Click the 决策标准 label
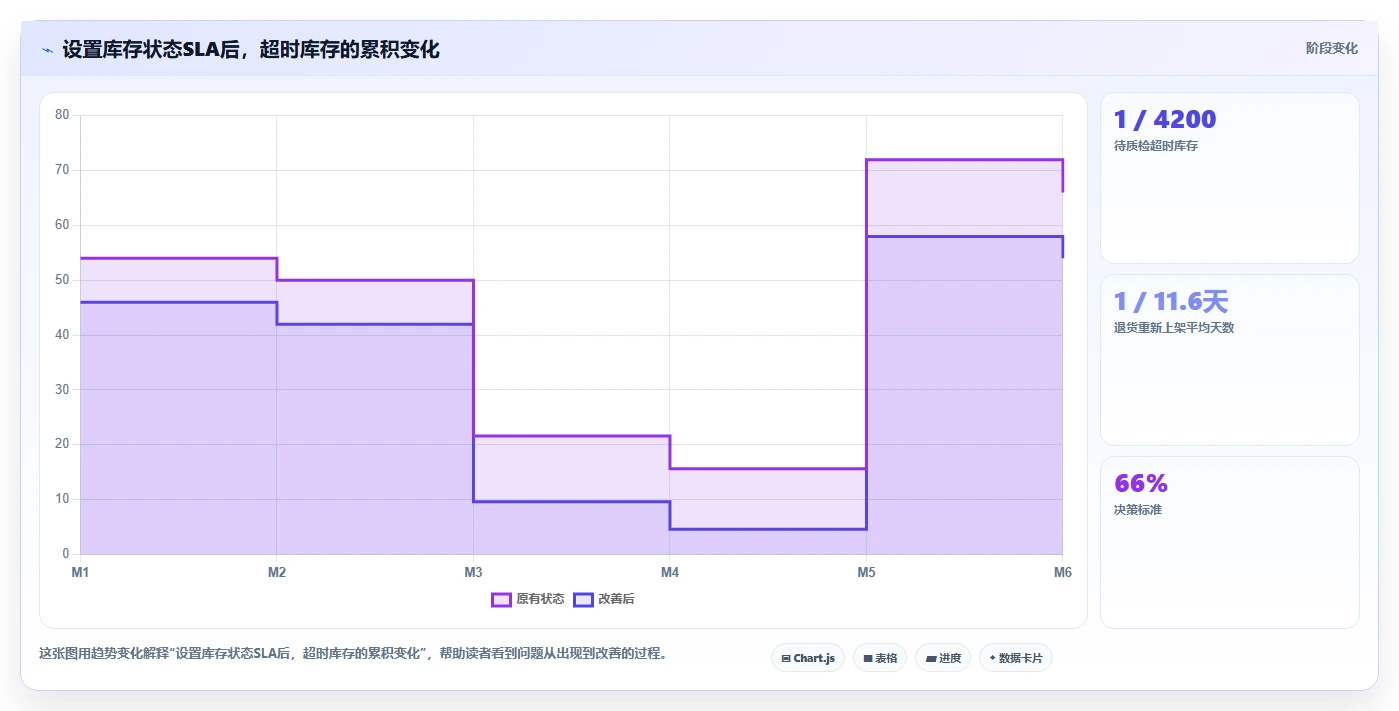 1137,510
